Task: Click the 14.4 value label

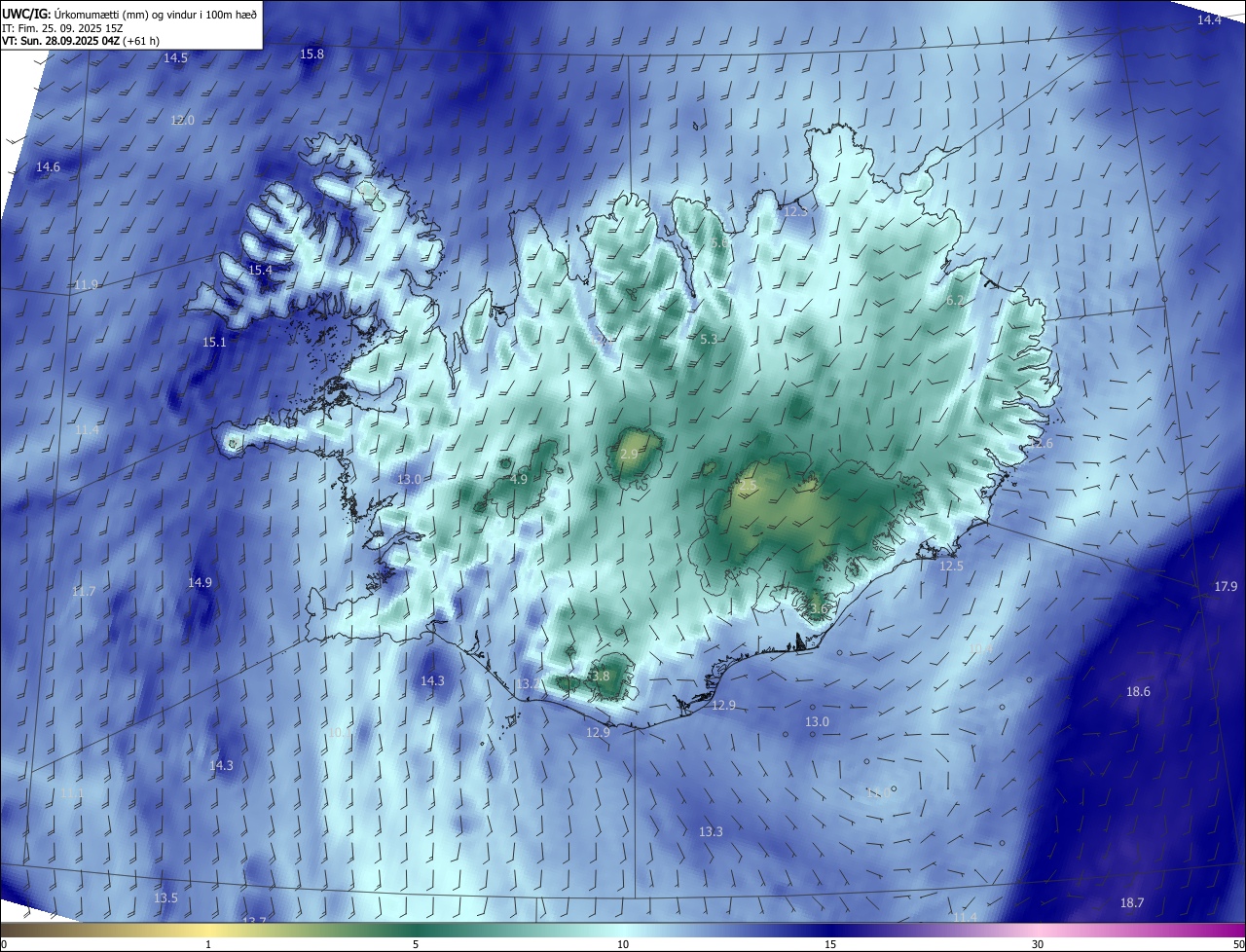Action: [1209, 20]
